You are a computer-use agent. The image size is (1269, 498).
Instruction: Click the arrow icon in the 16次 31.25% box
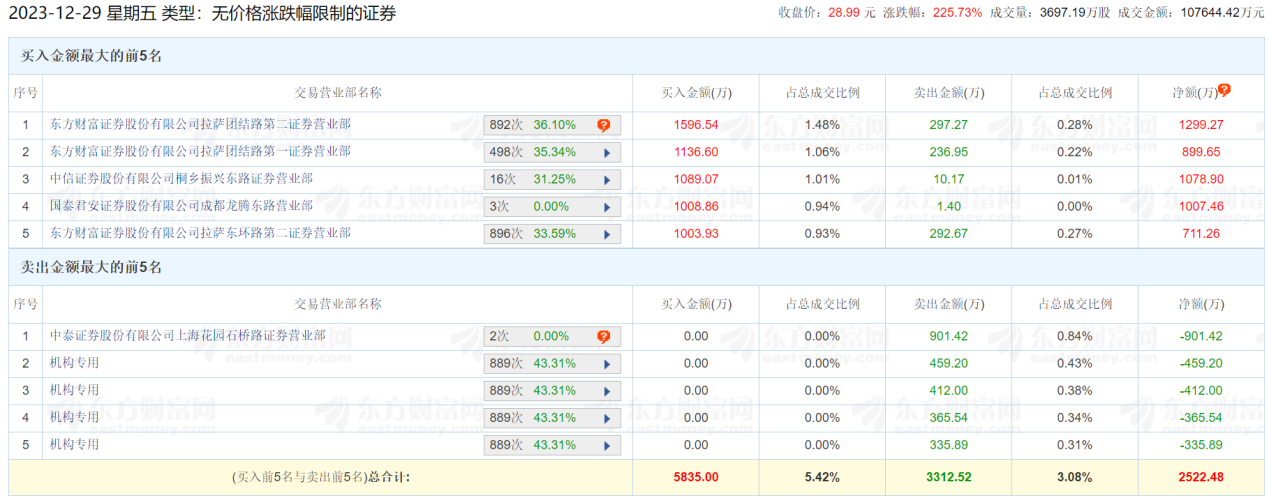coord(606,180)
